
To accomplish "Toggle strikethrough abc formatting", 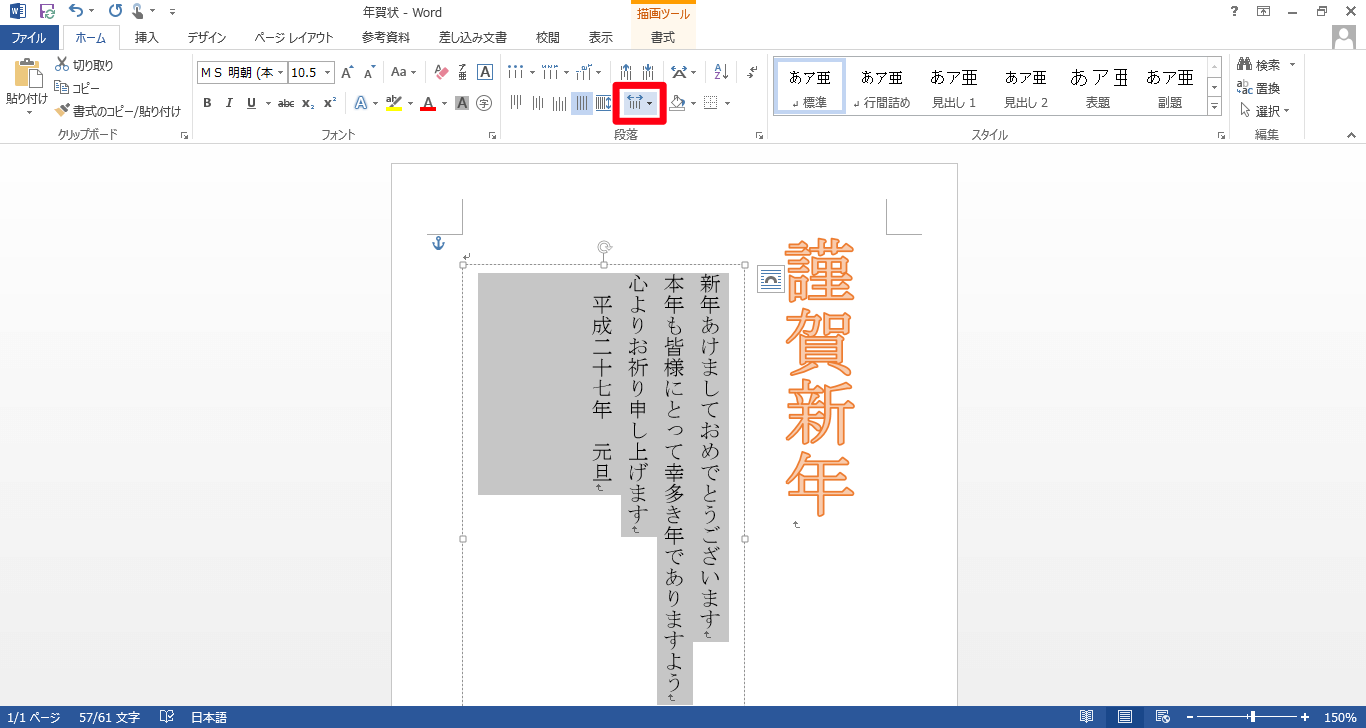I will click(286, 103).
